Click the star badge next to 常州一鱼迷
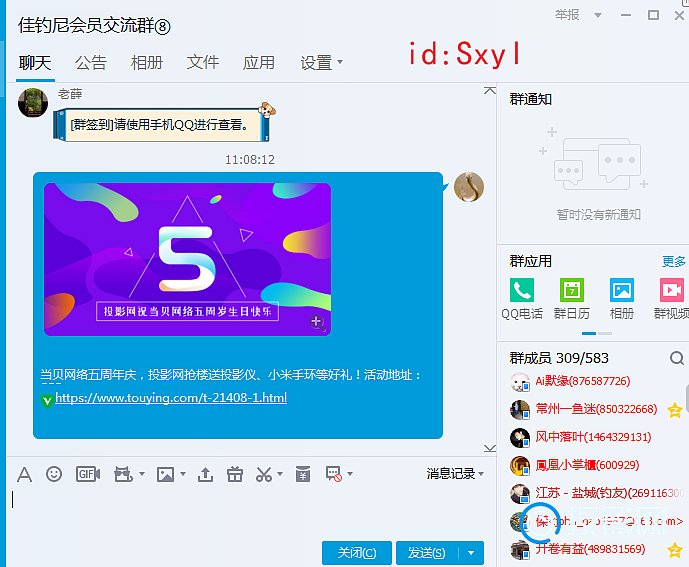This screenshot has width=689, height=567. tap(674, 411)
